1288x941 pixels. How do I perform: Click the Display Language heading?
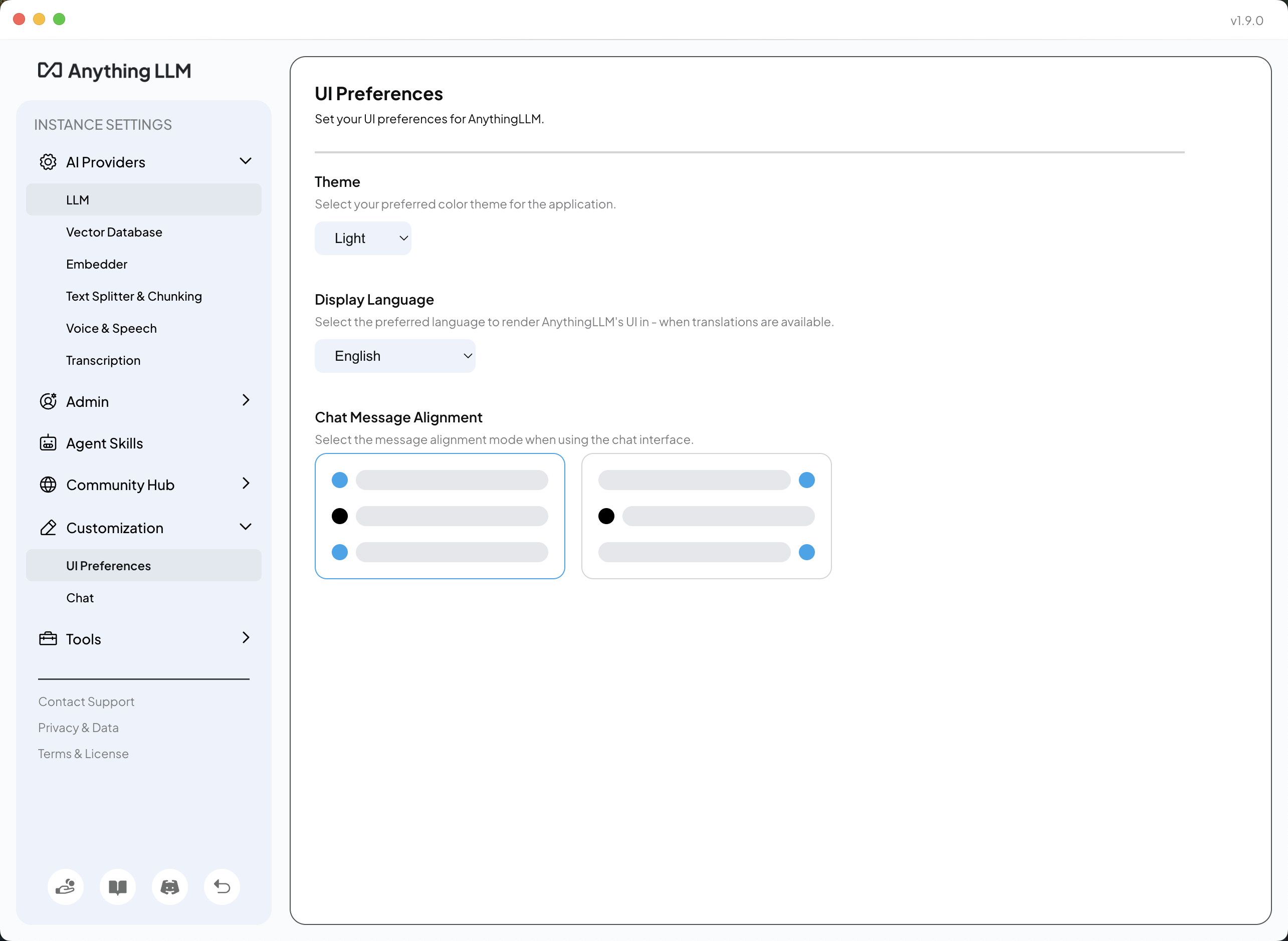[x=374, y=300]
